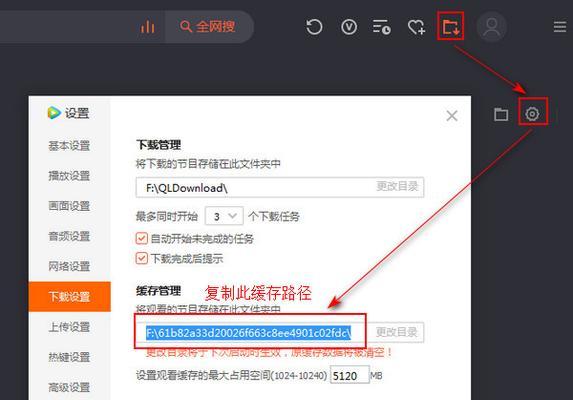573x400 pixels.
Task: Open the folder icon beside gear
Action: [x=501, y=114]
